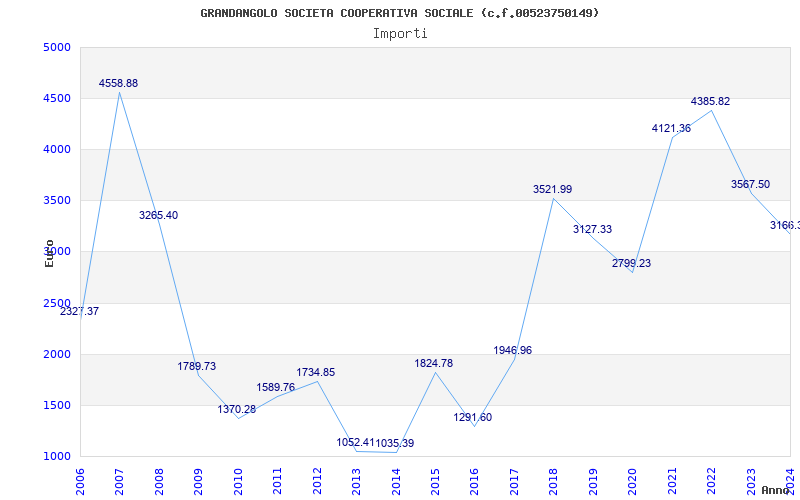Click the 2013 x-axis year label

[356, 481]
